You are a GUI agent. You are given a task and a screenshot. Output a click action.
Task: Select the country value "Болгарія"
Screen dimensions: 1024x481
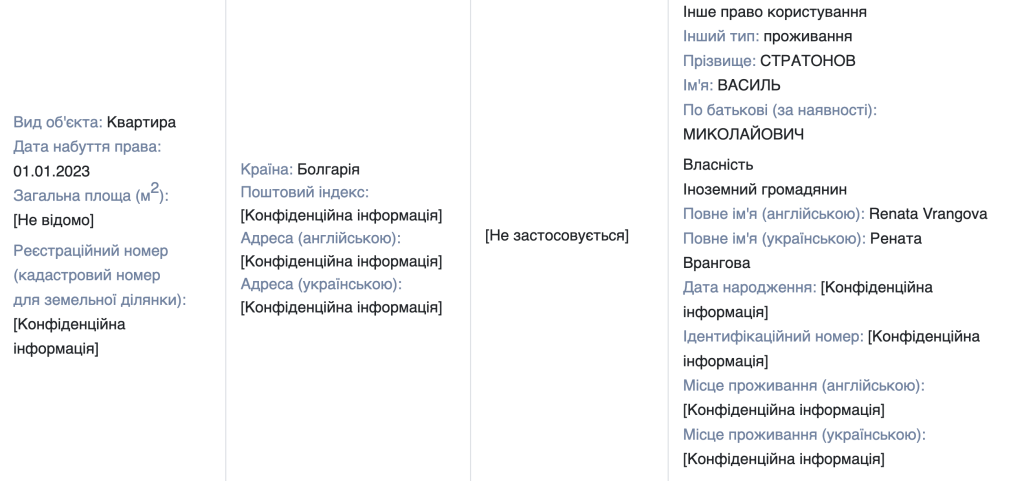[x=328, y=169]
